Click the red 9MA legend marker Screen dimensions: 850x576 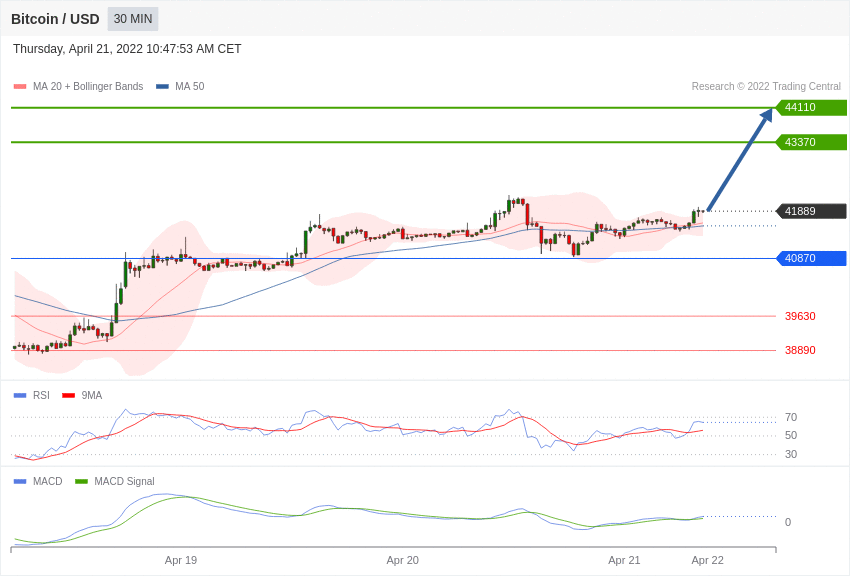68,396
